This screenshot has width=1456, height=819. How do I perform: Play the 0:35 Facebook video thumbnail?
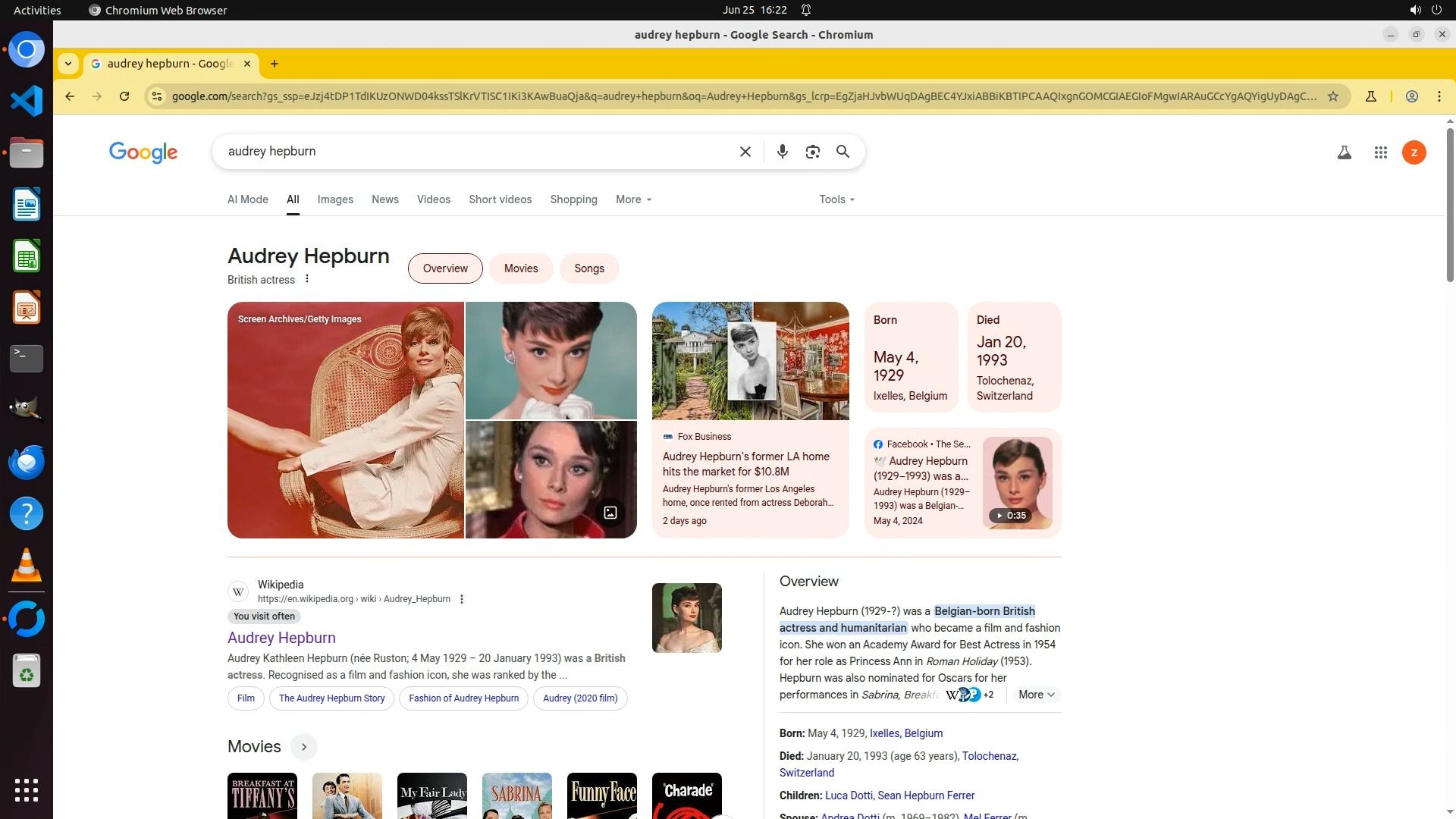point(1017,483)
